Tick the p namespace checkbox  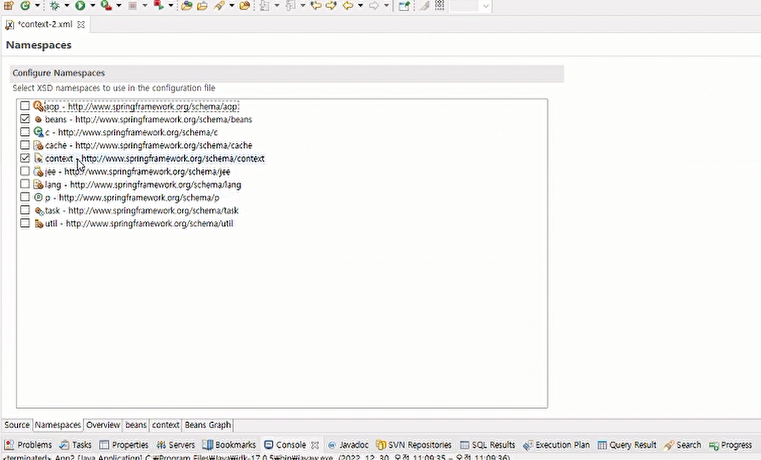pos(25,197)
